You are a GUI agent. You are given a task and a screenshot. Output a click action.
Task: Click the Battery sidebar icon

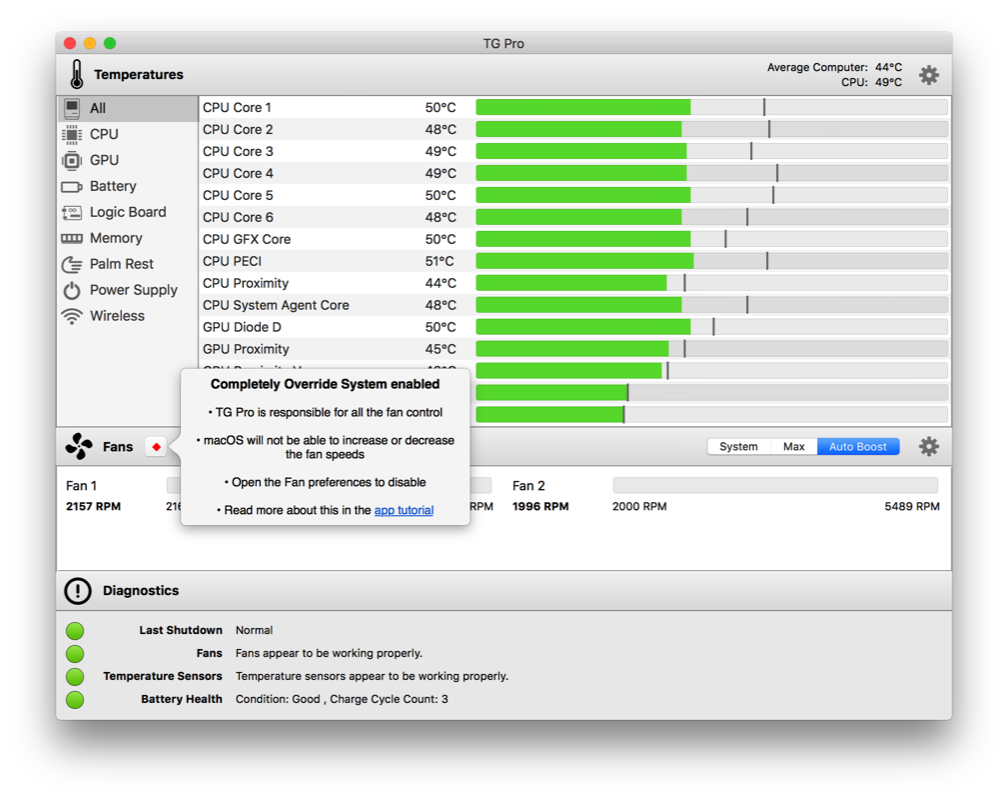click(72, 186)
